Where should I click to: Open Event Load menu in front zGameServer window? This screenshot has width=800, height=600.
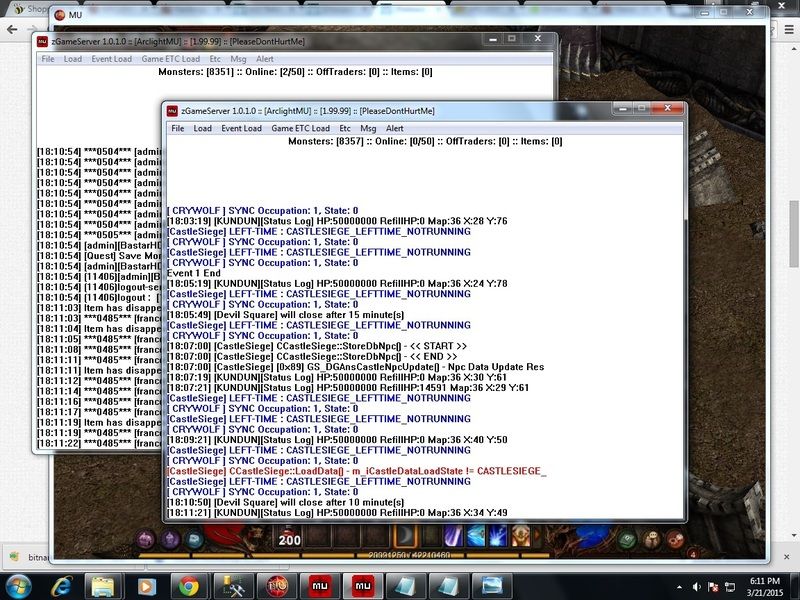click(241, 128)
